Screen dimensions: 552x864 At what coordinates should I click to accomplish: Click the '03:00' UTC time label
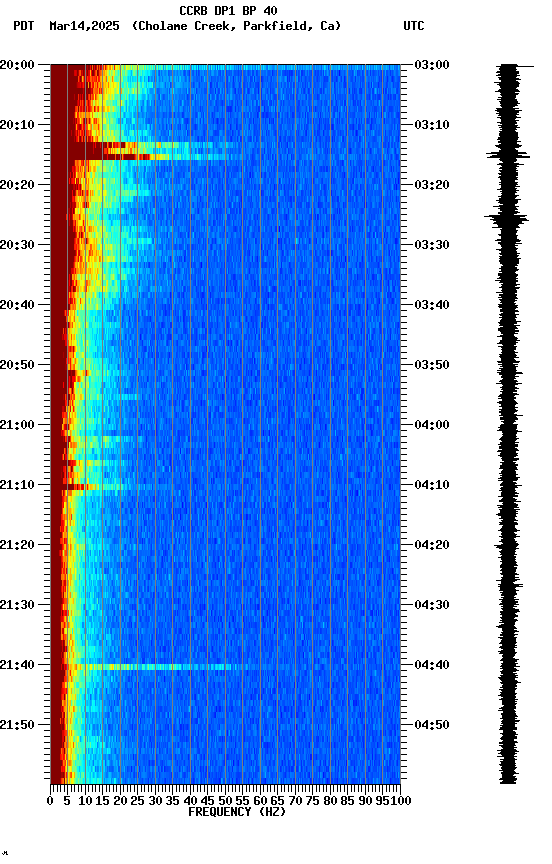tap(432, 65)
